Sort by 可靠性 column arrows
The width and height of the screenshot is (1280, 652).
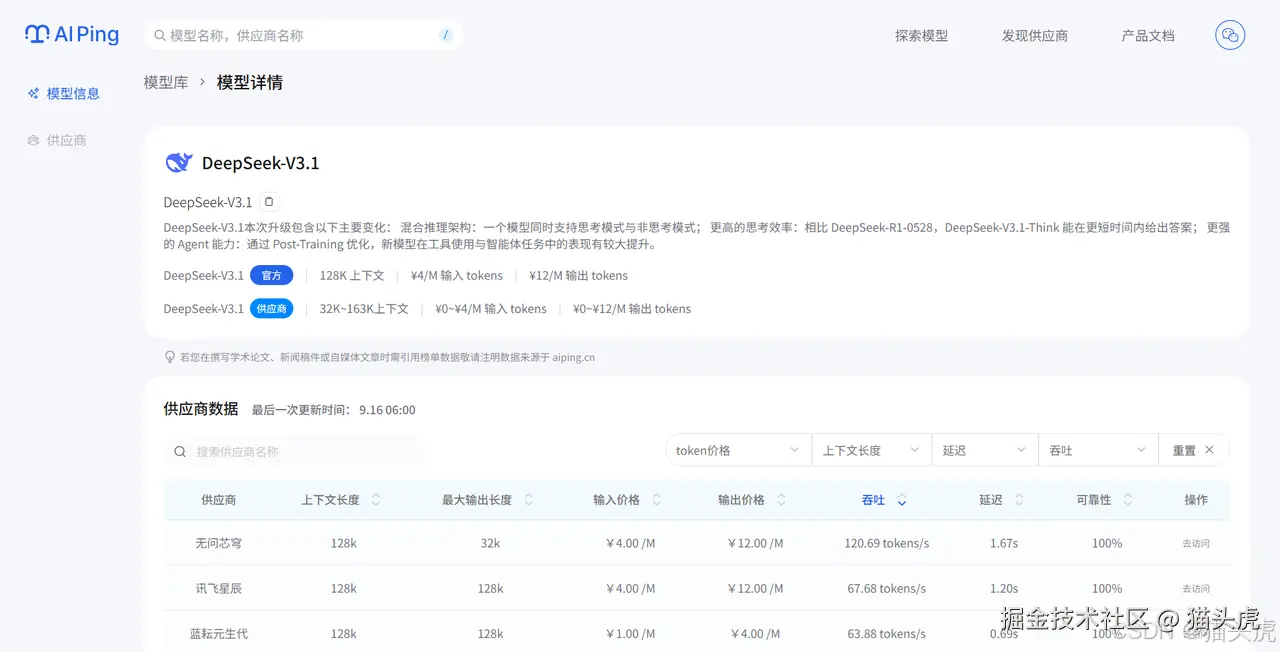coord(1128,500)
